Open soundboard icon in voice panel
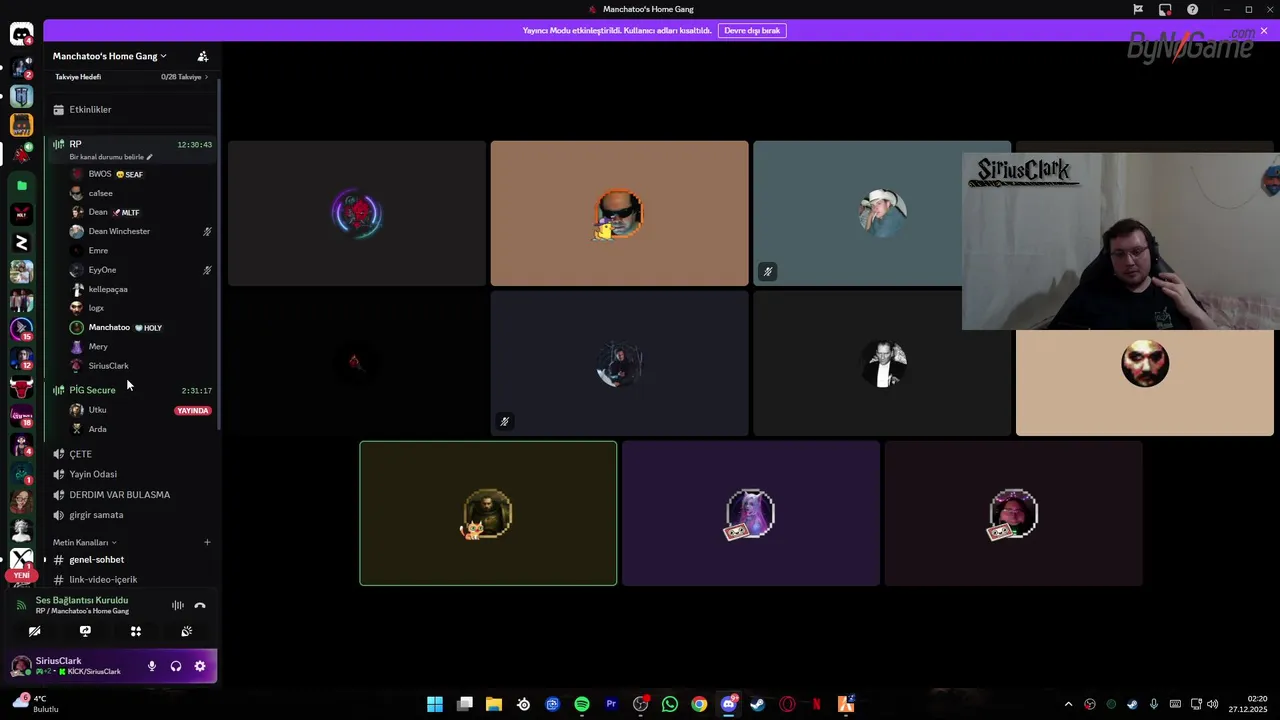The image size is (1280, 720). click(x=186, y=631)
